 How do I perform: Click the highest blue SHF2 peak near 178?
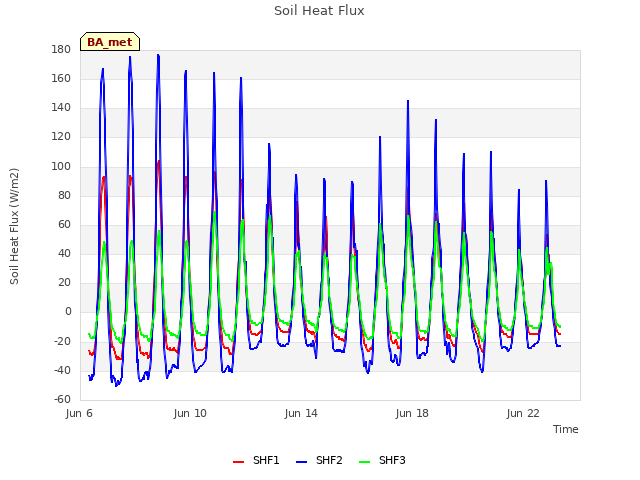[x=158, y=55]
